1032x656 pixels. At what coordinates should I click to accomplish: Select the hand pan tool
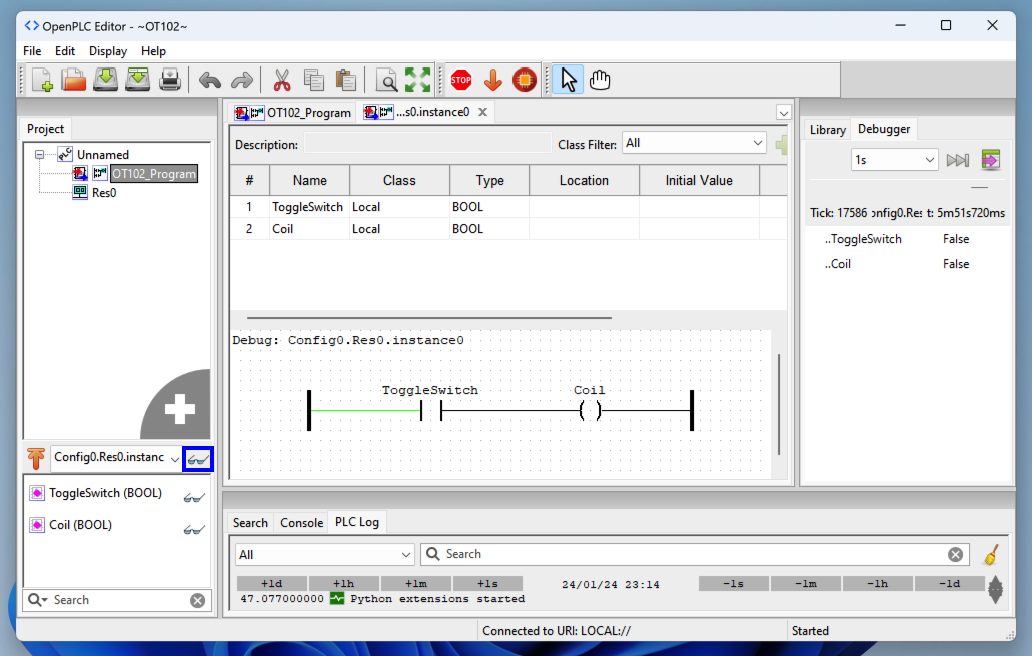[600, 80]
